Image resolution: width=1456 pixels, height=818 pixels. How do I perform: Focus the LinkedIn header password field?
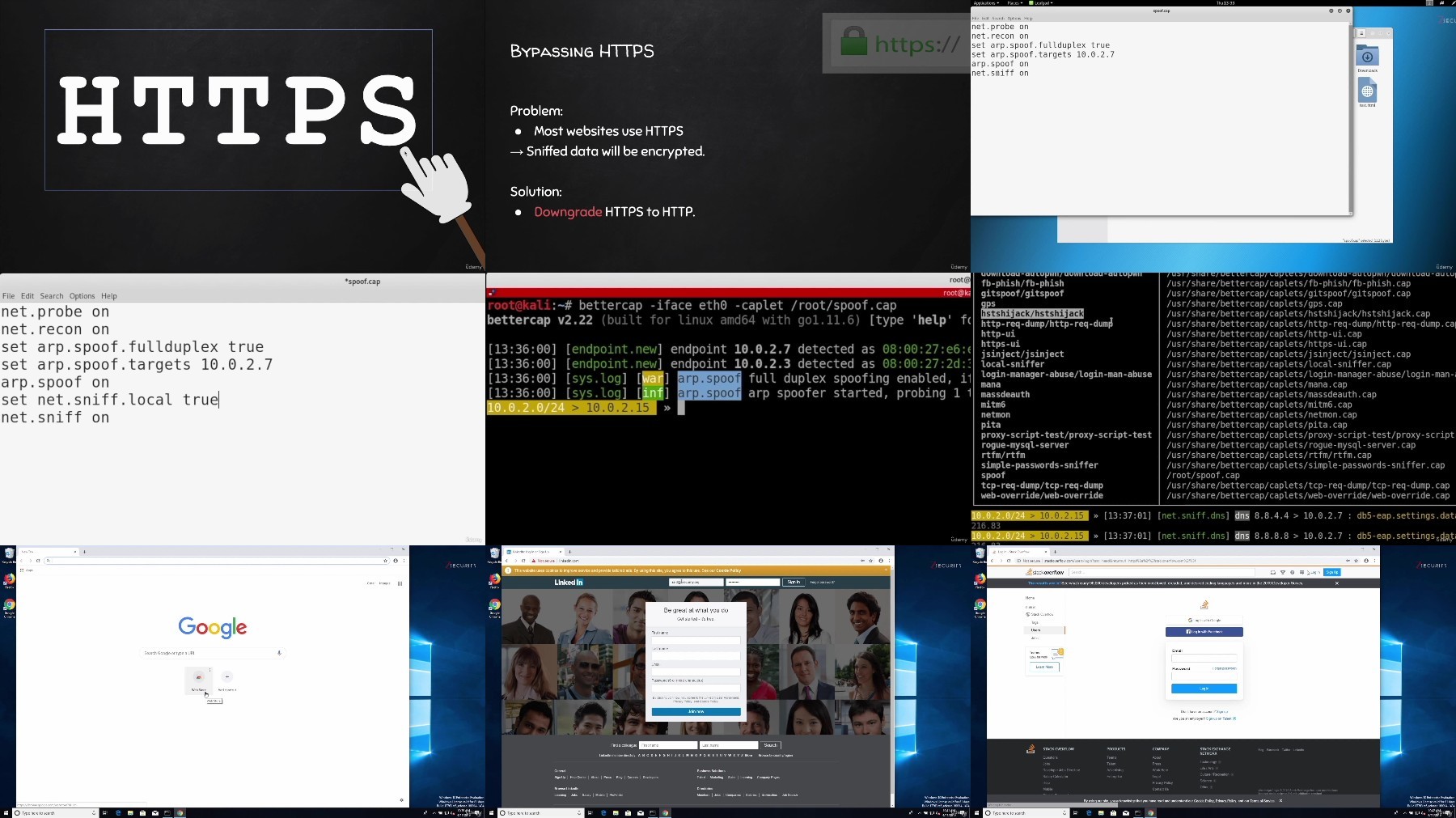click(753, 582)
